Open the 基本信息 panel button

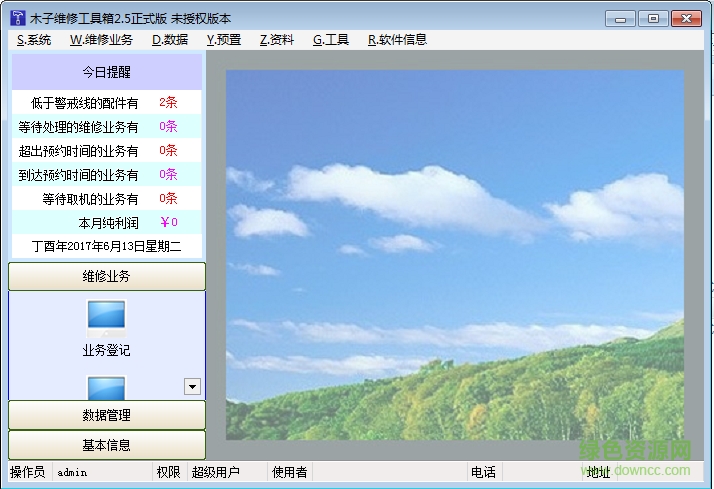107,445
